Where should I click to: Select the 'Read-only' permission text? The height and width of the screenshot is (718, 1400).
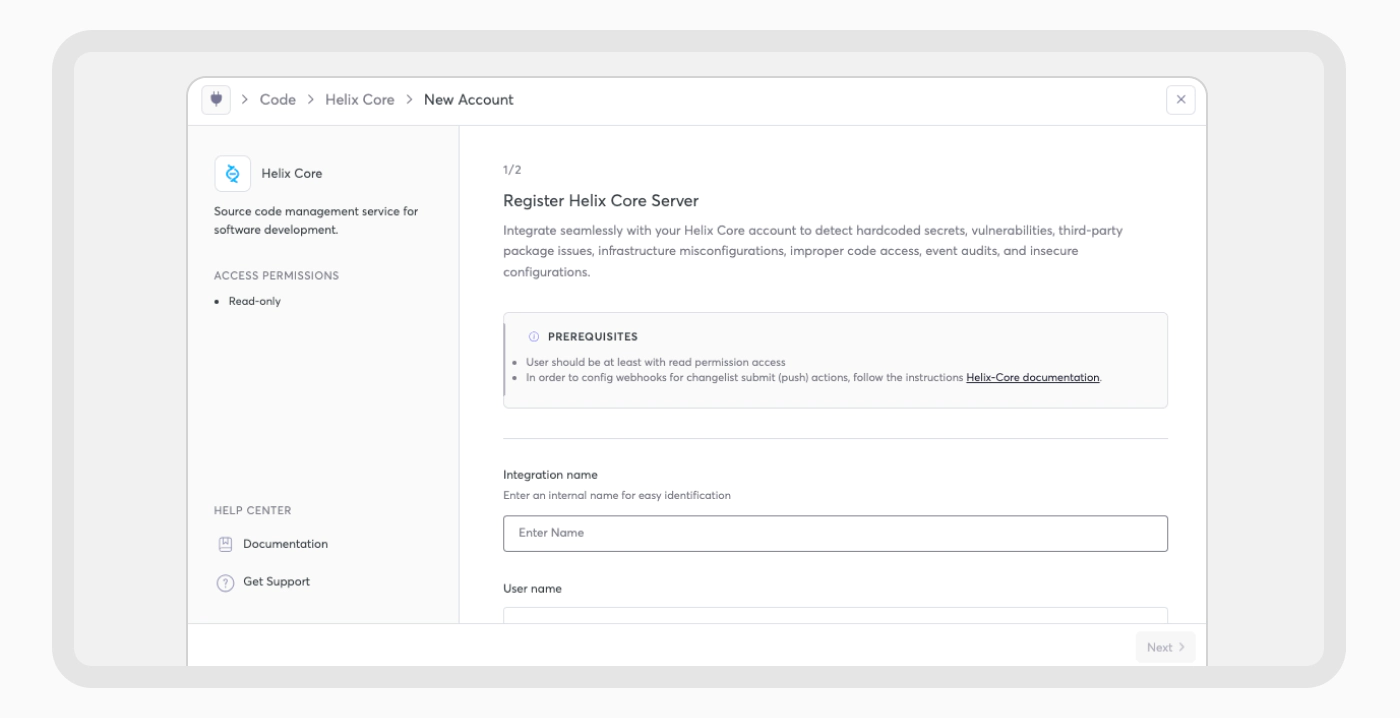(x=255, y=301)
